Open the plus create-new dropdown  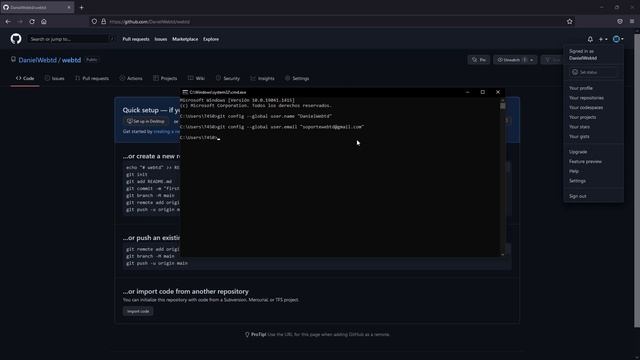[x=603, y=39]
